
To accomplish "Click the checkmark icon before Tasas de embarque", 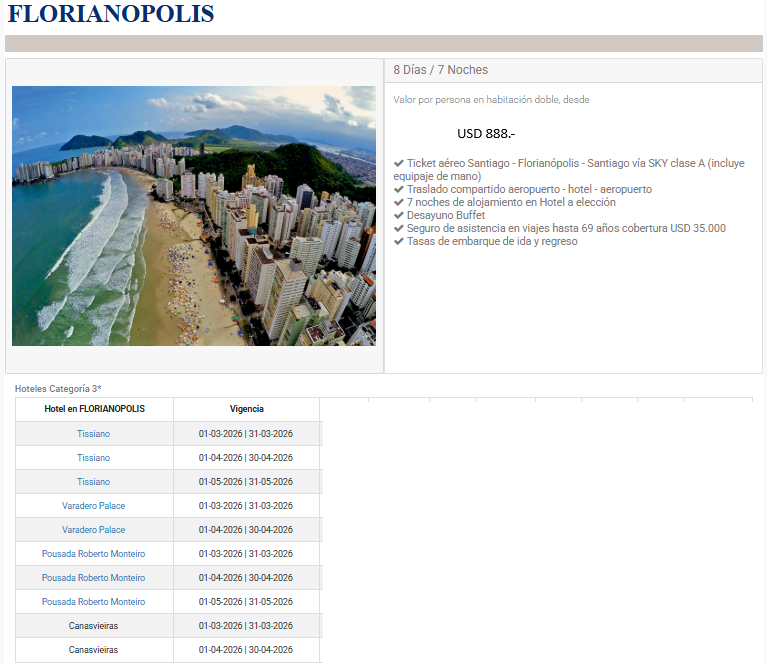I will click(399, 241).
